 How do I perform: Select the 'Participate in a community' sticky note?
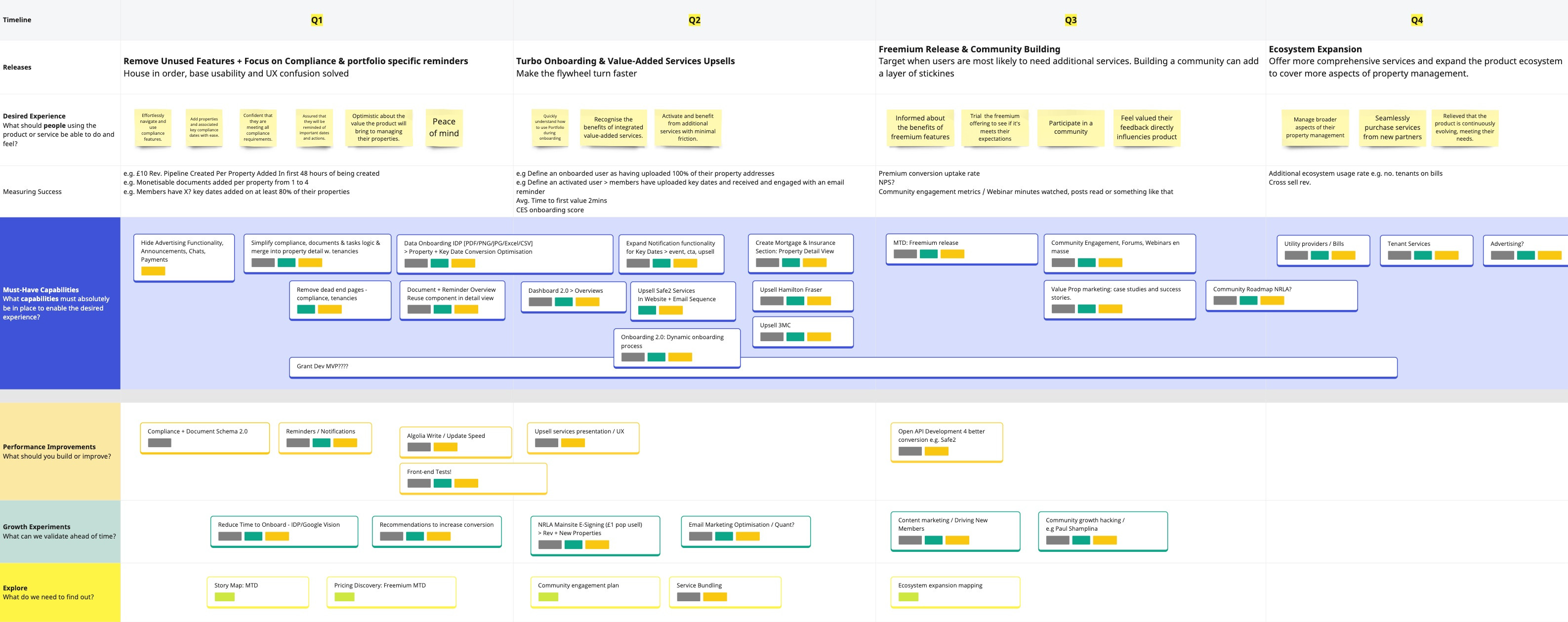tap(1071, 128)
